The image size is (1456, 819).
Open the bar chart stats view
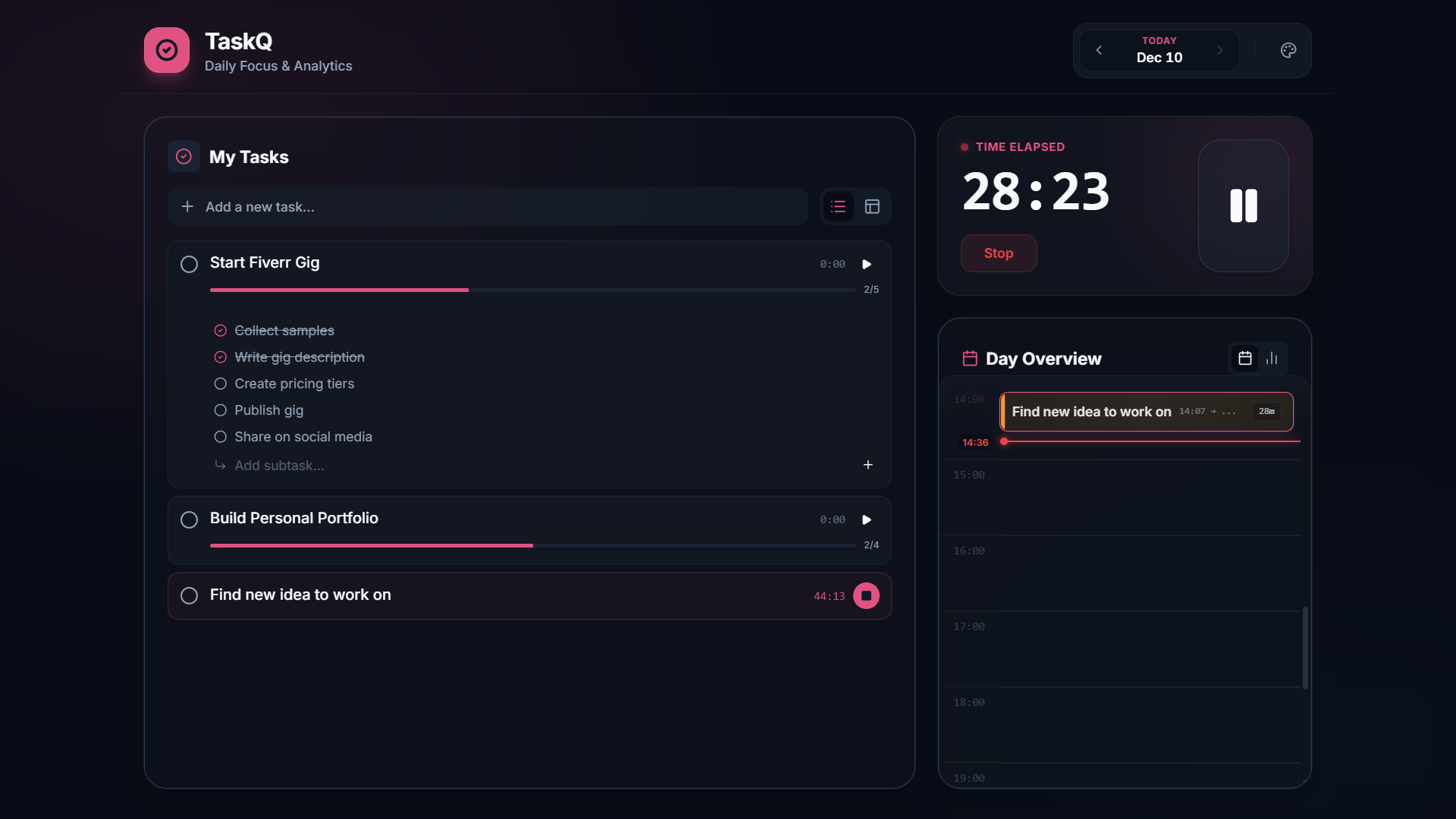(1272, 358)
